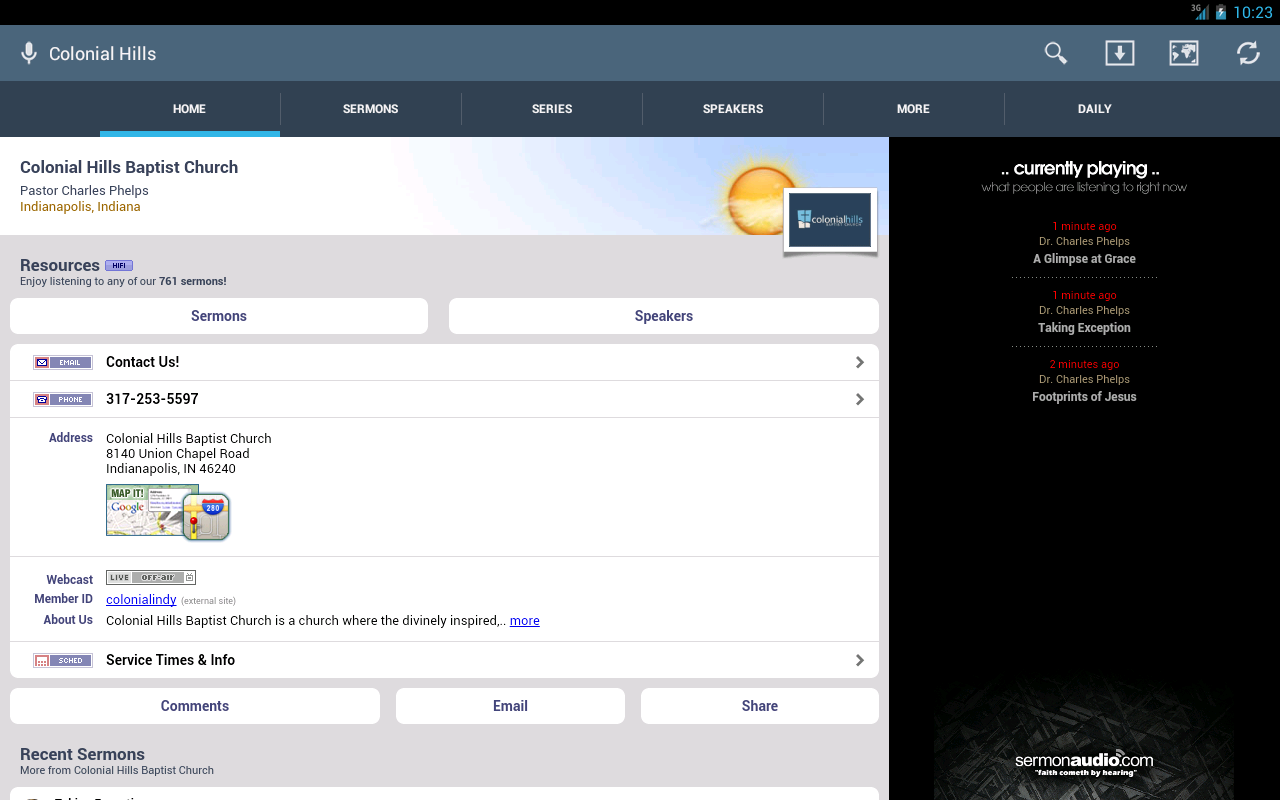Open the downloads icon in the action bar
Screen dimensions: 1280x800
(1120, 53)
